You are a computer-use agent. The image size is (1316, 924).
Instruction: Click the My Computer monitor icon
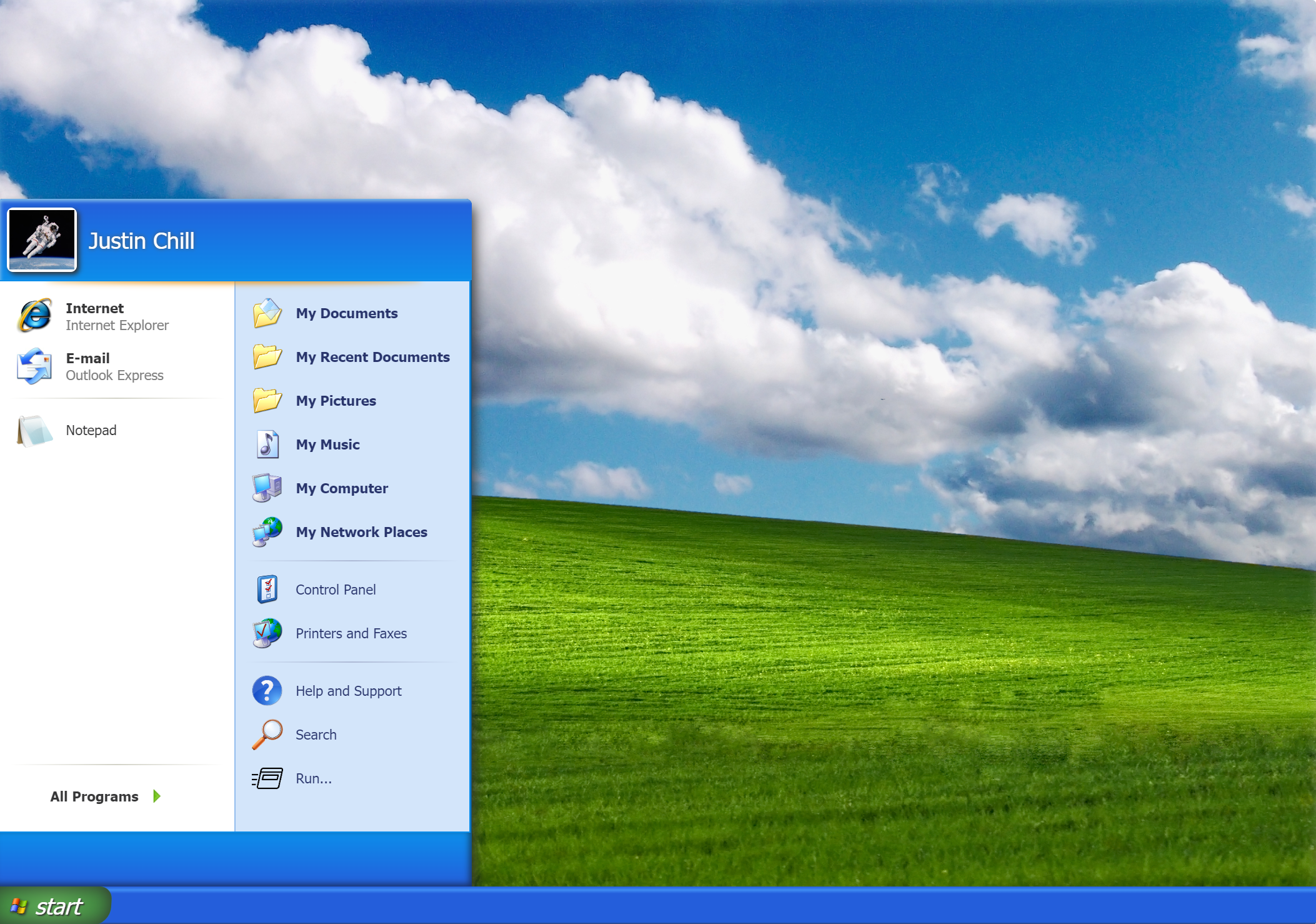tap(267, 488)
